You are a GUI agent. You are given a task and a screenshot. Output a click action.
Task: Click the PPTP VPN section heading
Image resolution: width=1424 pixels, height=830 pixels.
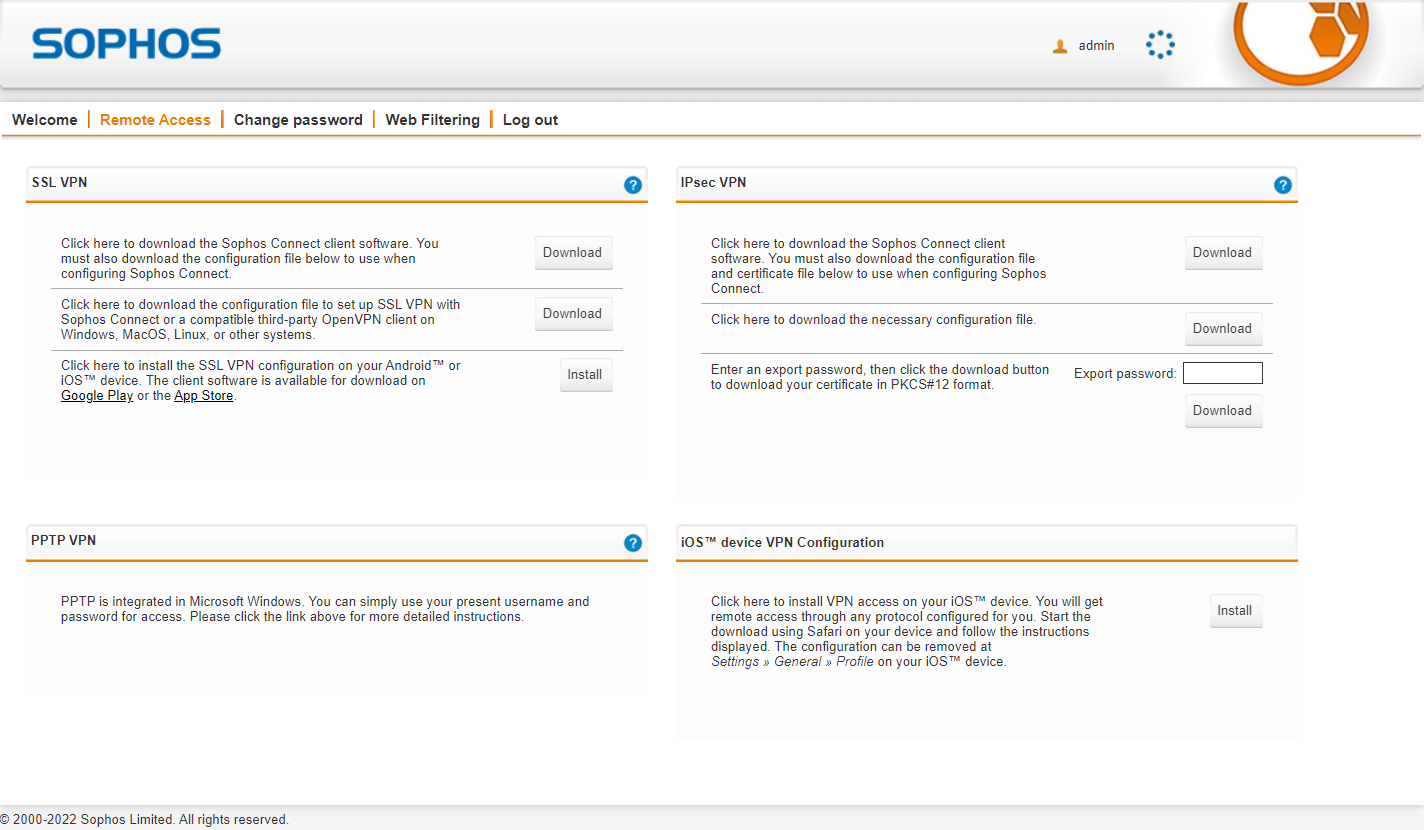pos(64,540)
